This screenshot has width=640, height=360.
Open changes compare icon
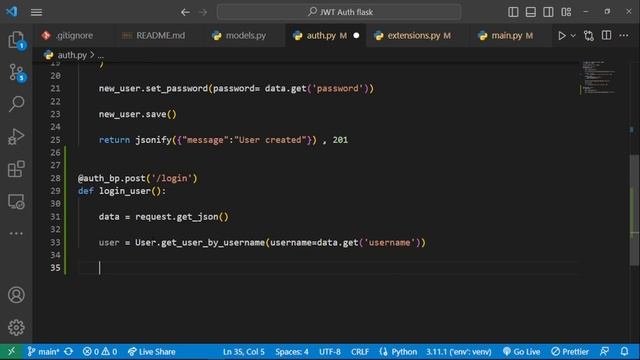pos(589,36)
